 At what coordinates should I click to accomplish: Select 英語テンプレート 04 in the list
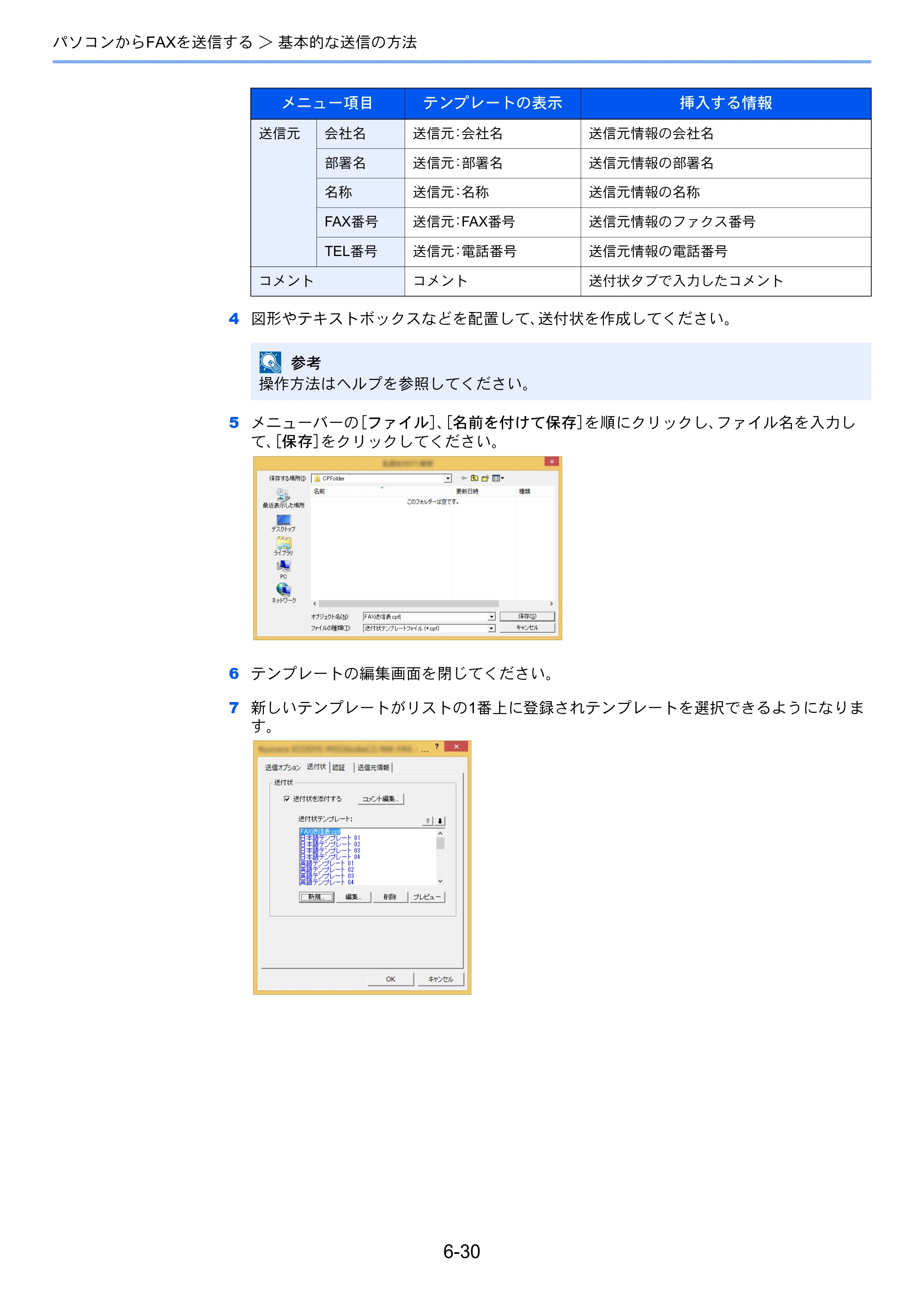pyautogui.click(x=327, y=882)
